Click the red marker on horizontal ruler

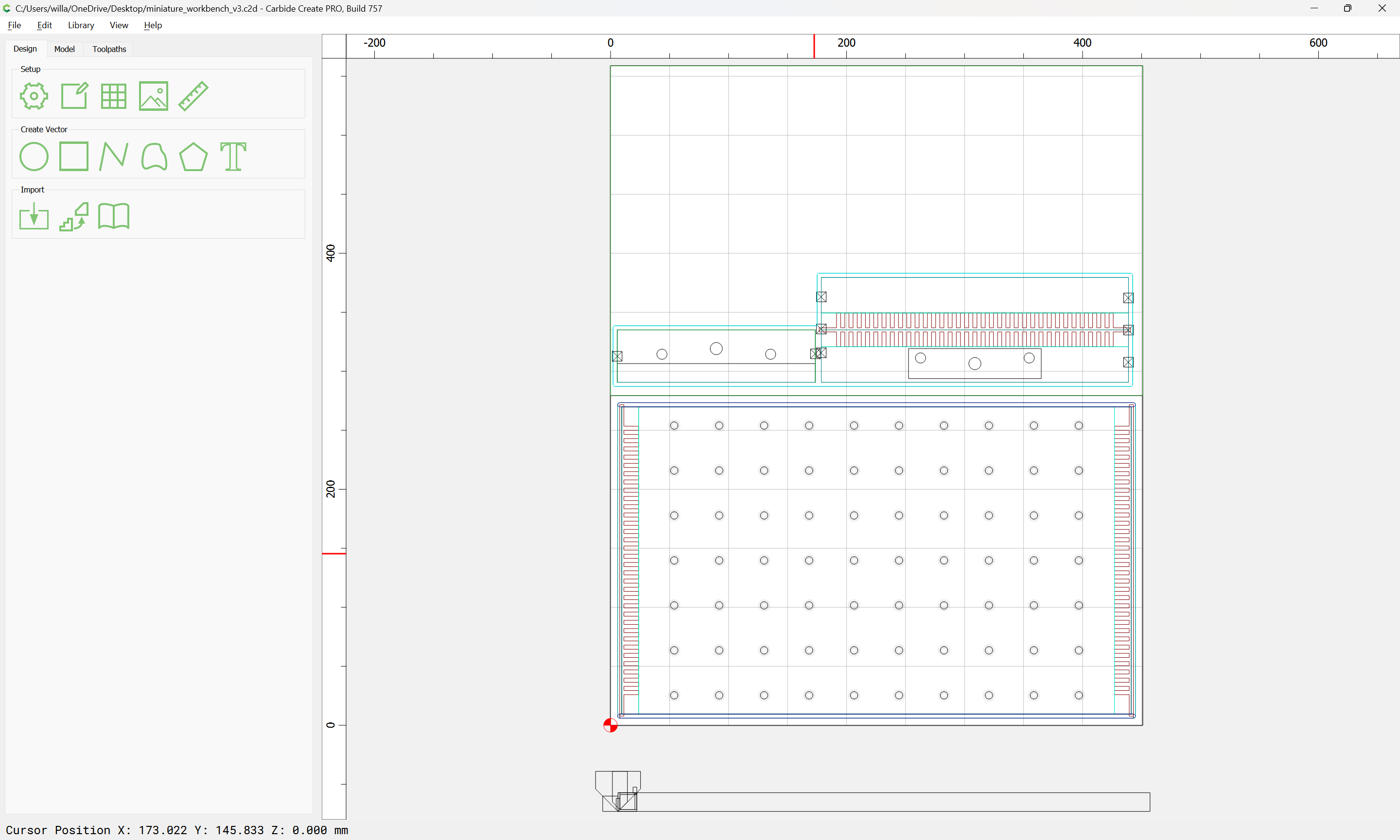point(814,46)
